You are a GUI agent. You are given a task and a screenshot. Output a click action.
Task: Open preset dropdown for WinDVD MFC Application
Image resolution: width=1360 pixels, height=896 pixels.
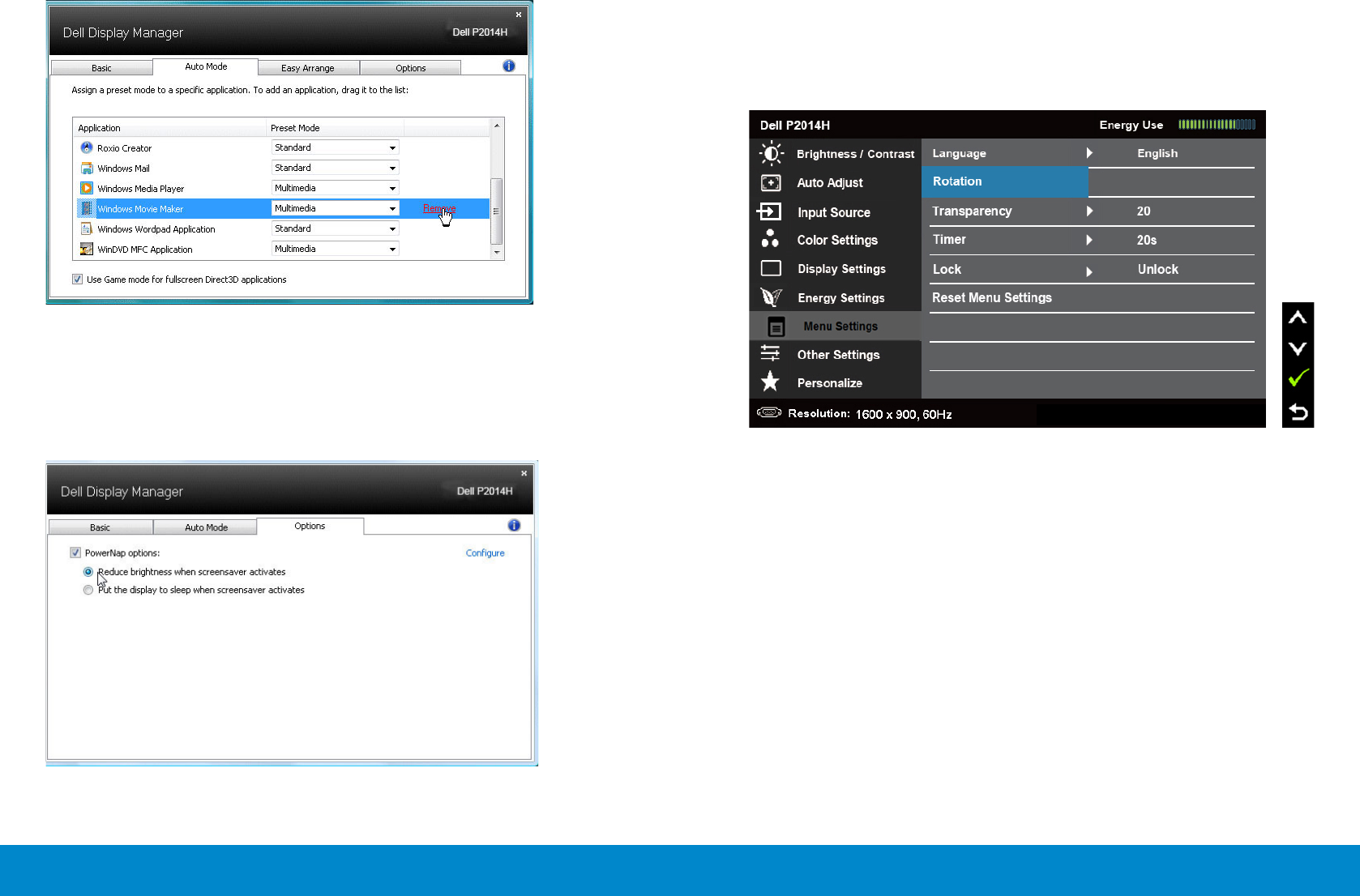pyautogui.click(x=335, y=249)
